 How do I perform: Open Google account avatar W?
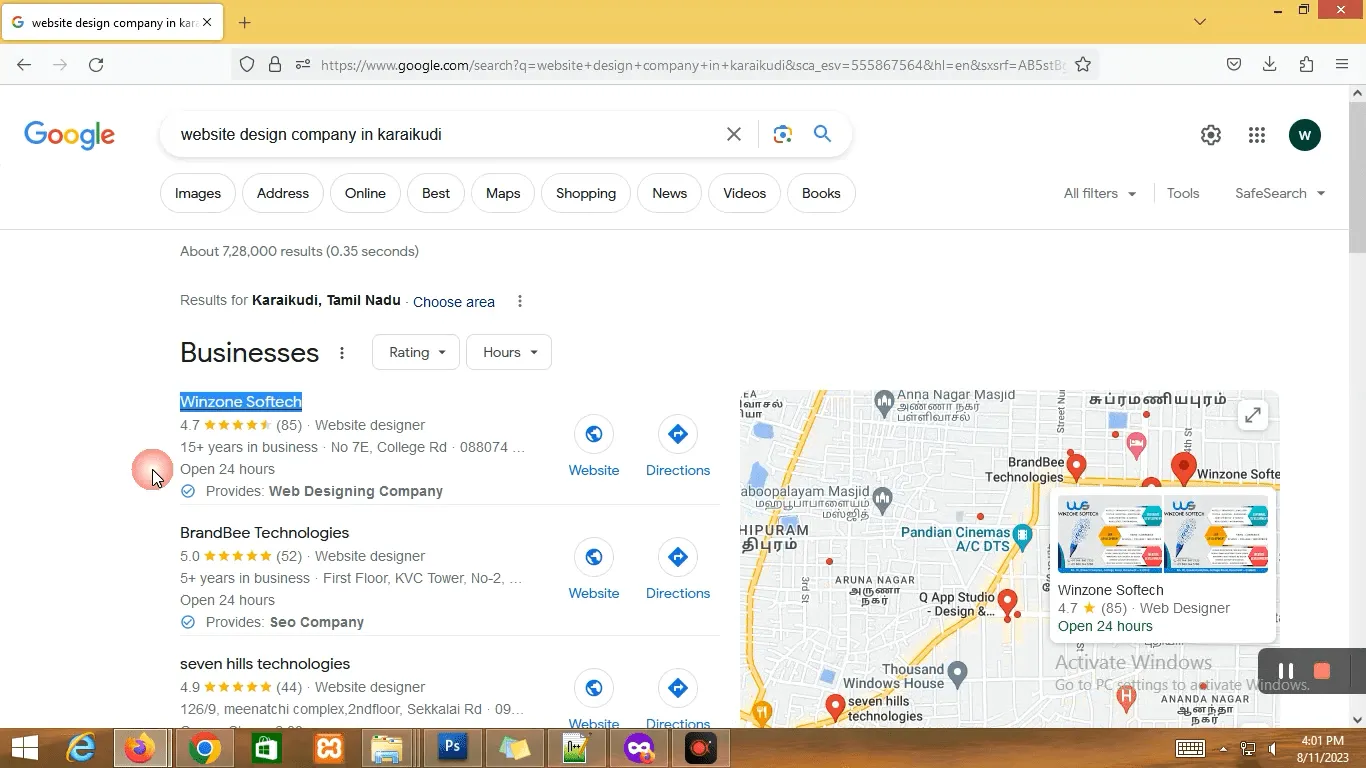coord(1305,135)
